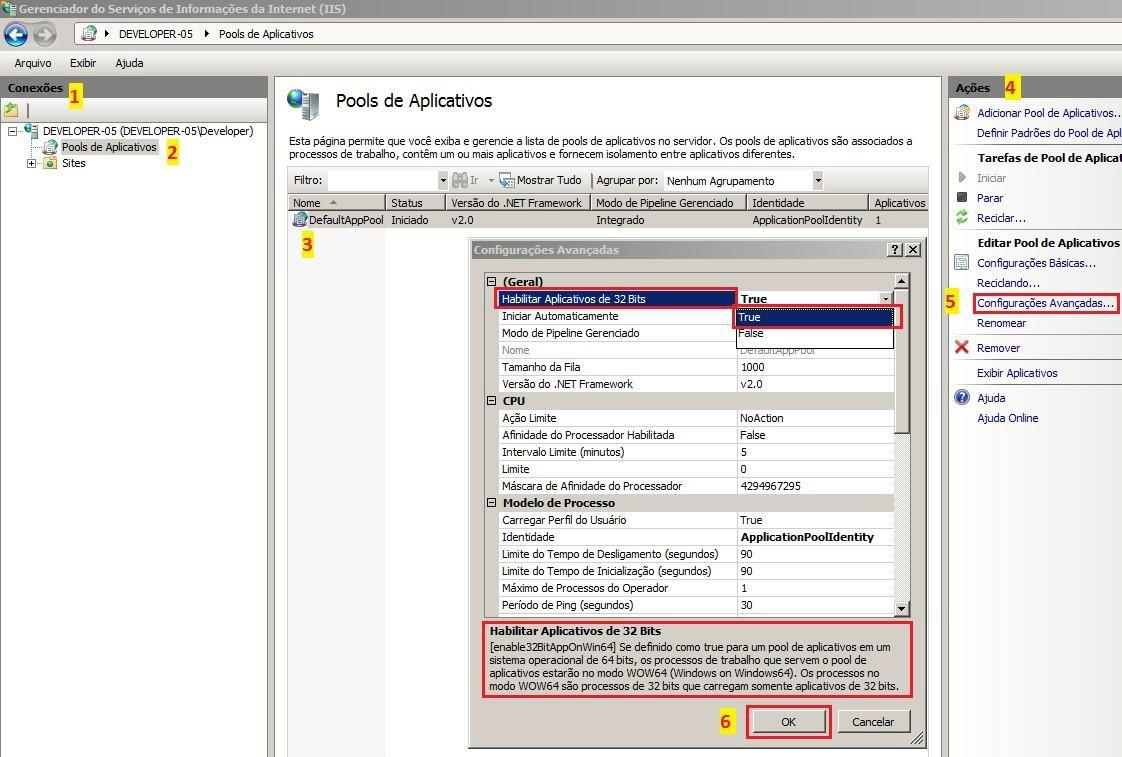Click the DEVELOPER-05 server tree icon
1122x757 pixels.
tap(31, 130)
